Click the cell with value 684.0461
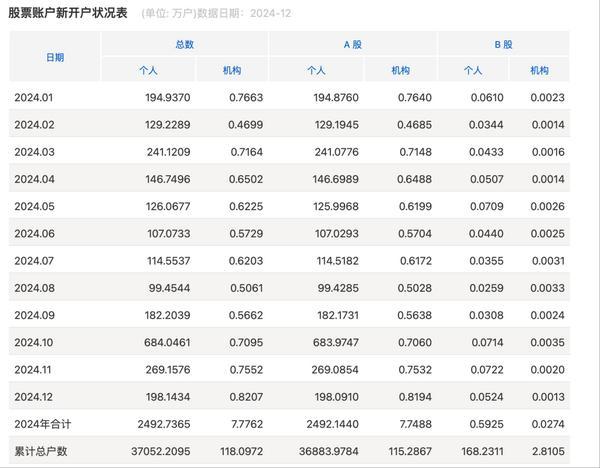This screenshot has width=600, height=468. point(163,341)
